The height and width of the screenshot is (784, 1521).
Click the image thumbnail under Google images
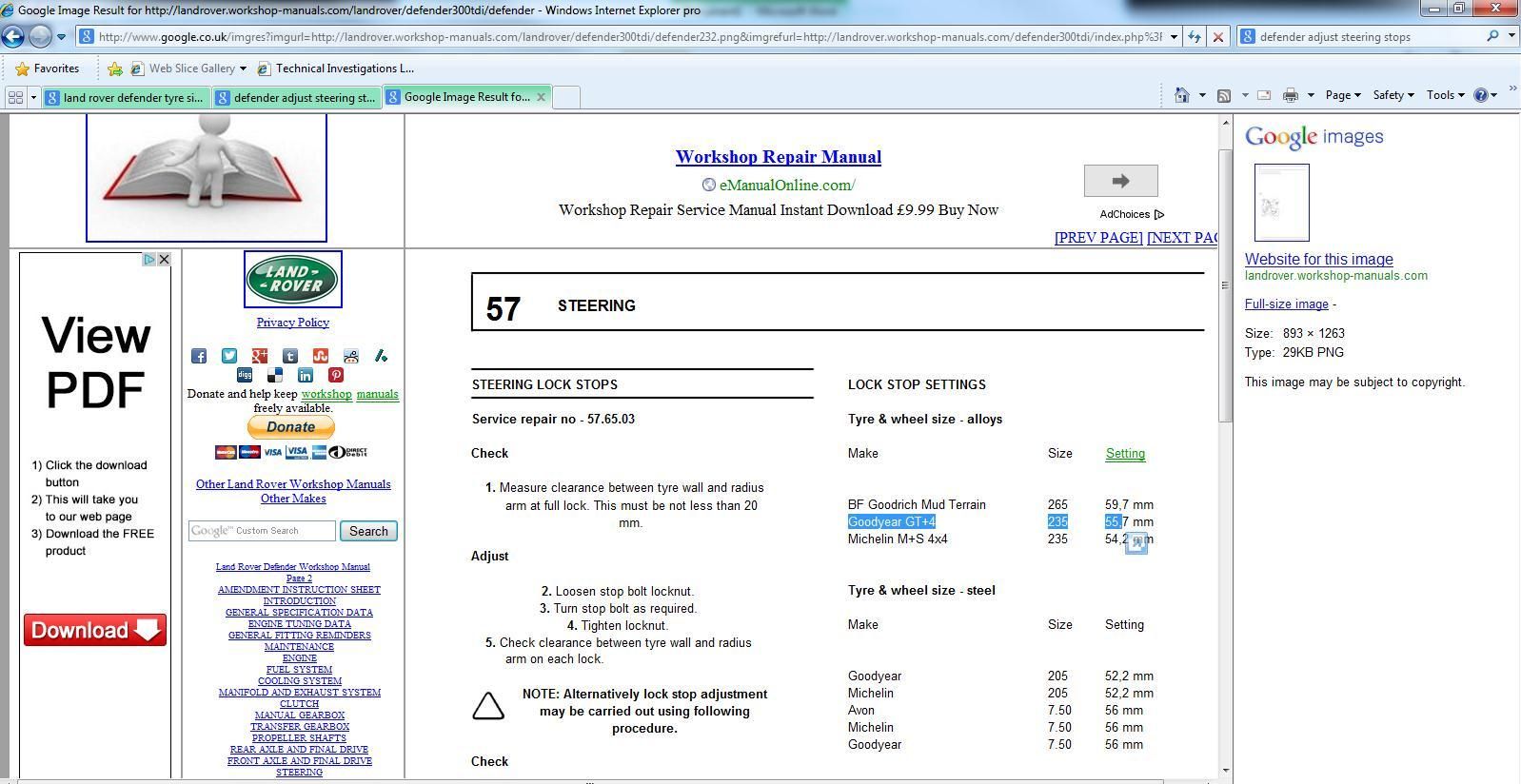tap(1281, 203)
